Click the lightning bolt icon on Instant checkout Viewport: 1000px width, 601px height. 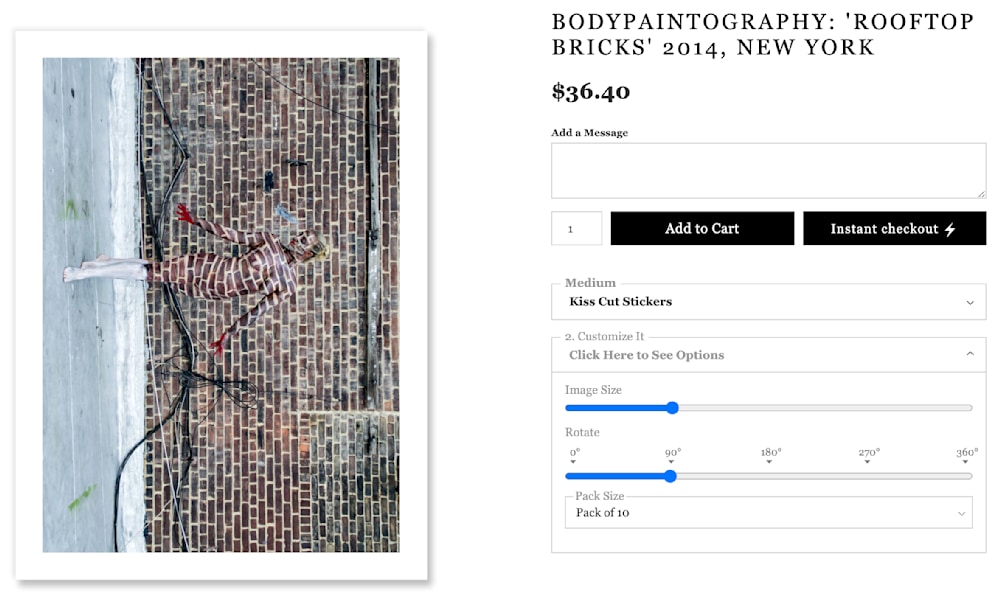coord(950,230)
